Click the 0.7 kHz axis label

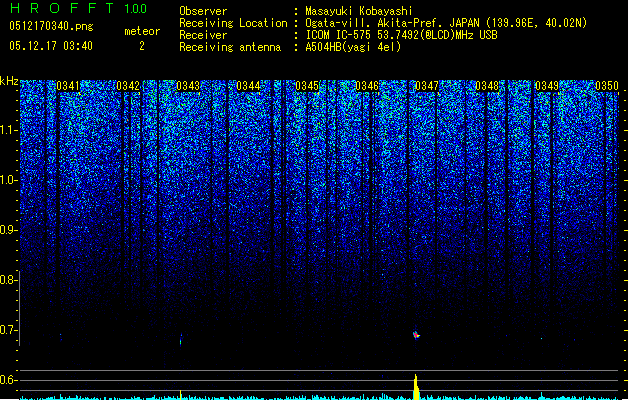9,330
